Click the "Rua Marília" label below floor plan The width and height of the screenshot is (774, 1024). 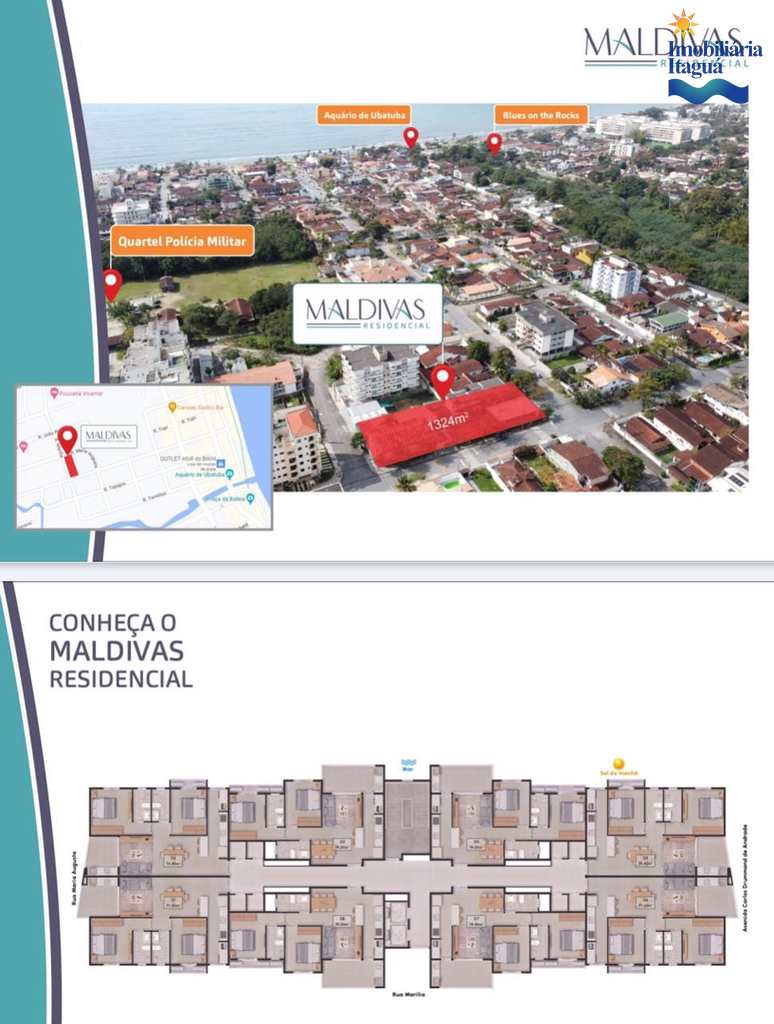click(x=408, y=995)
